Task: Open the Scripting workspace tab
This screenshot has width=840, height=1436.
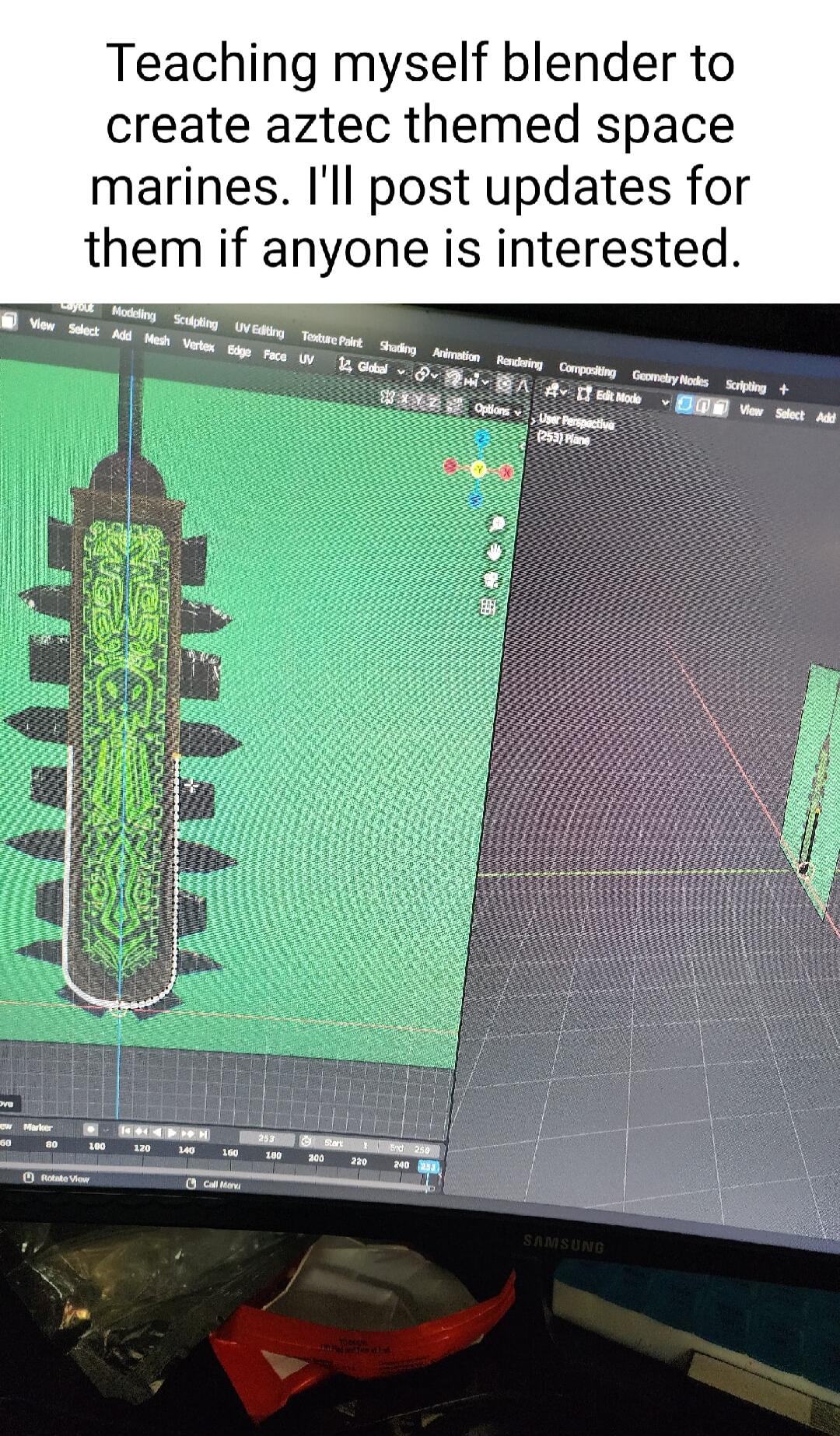Action: (x=745, y=387)
